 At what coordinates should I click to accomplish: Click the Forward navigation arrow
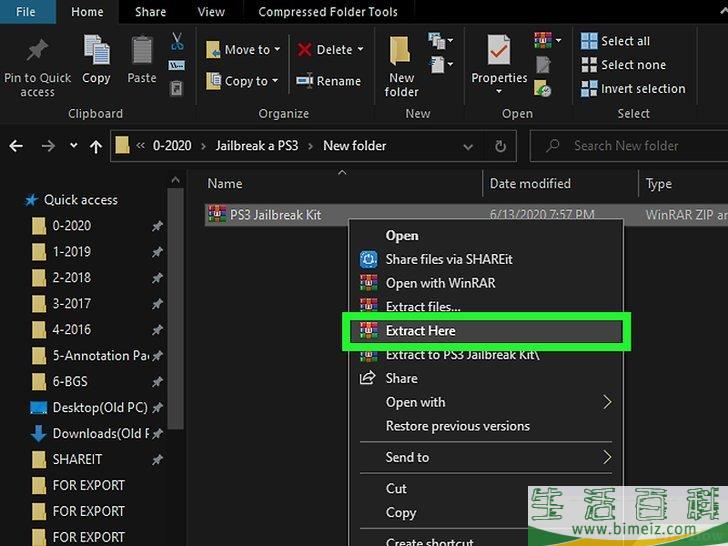point(48,146)
